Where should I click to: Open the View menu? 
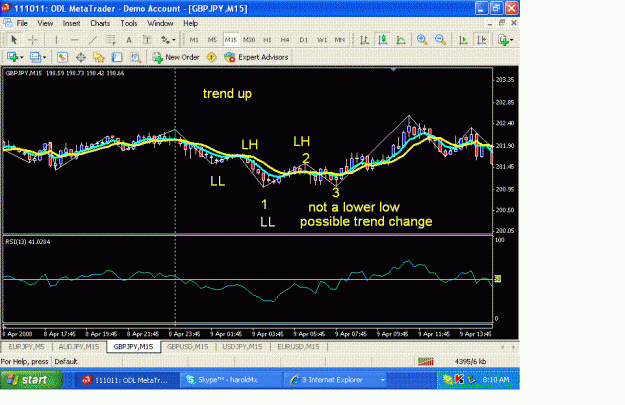45,23
